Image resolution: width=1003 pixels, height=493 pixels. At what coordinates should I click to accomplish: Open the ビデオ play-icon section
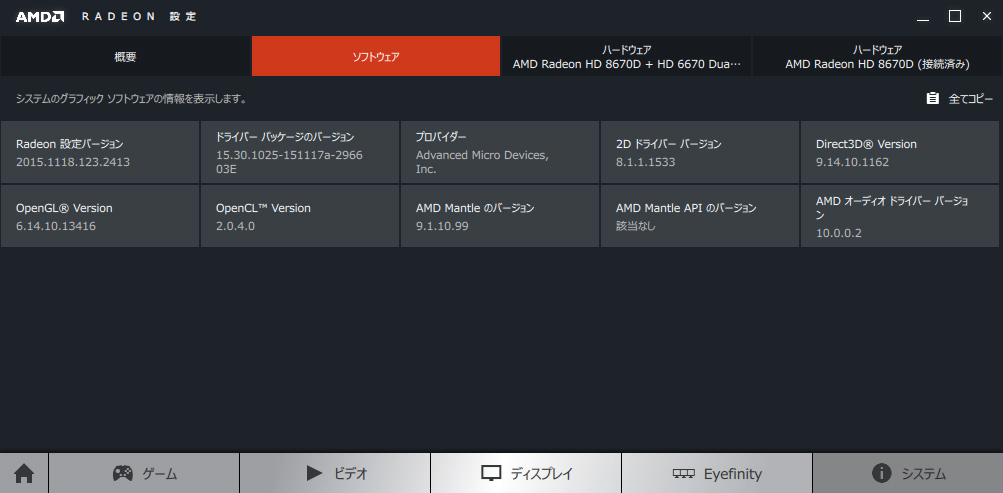(x=335, y=474)
